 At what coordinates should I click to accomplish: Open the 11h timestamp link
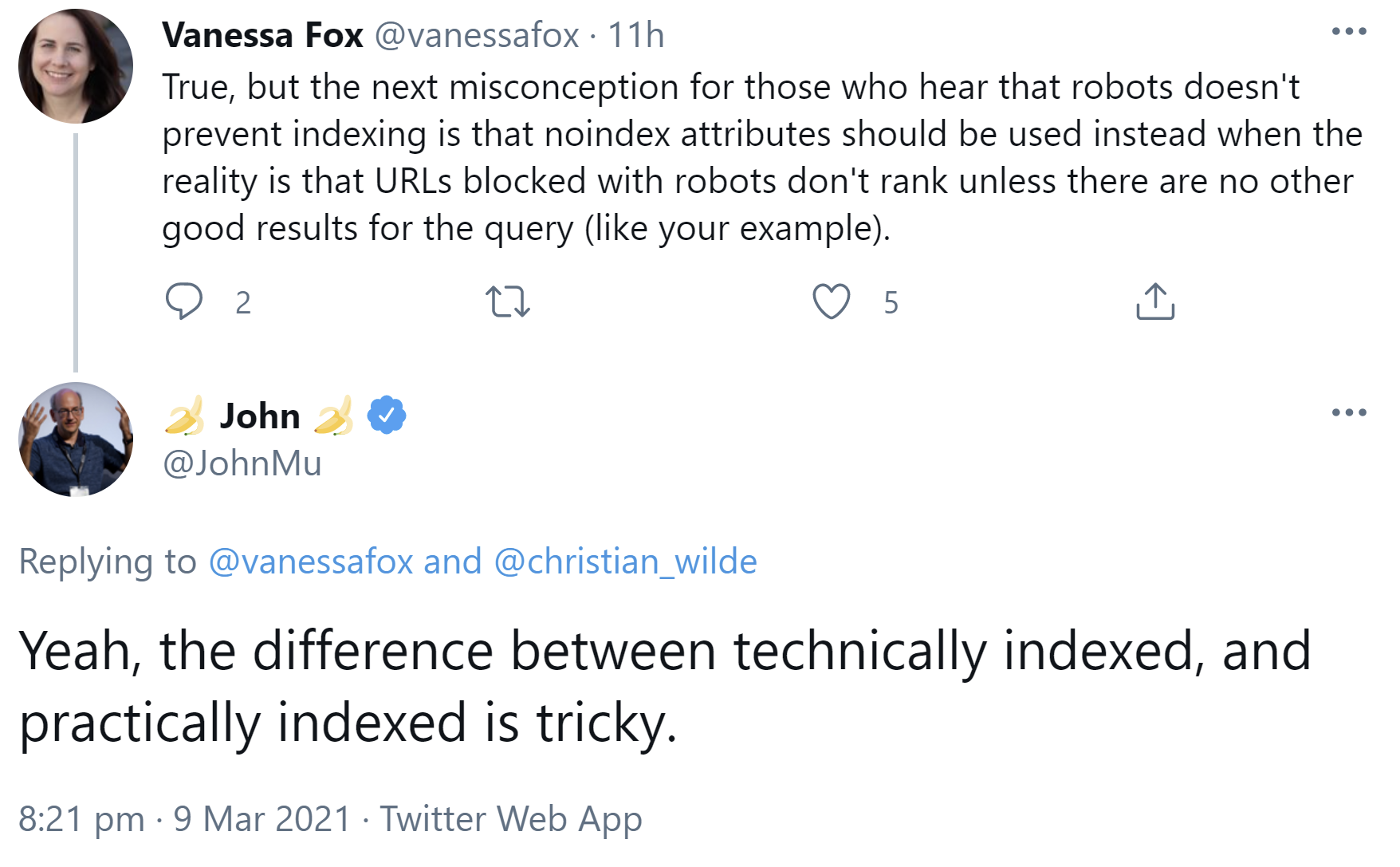click(635, 36)
